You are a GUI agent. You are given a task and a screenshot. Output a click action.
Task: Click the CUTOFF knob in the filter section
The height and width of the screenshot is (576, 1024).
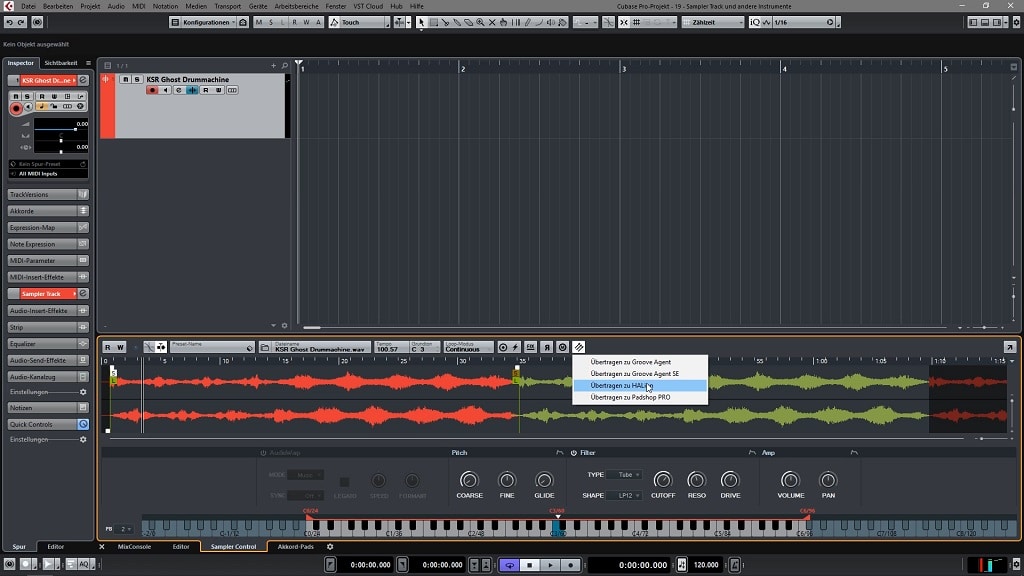pyautogui.click(x=662, y=480)
